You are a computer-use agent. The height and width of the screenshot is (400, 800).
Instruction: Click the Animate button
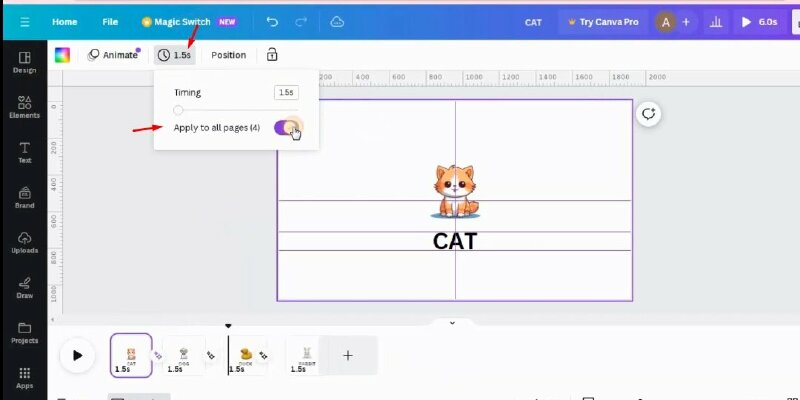click(113, 55)
